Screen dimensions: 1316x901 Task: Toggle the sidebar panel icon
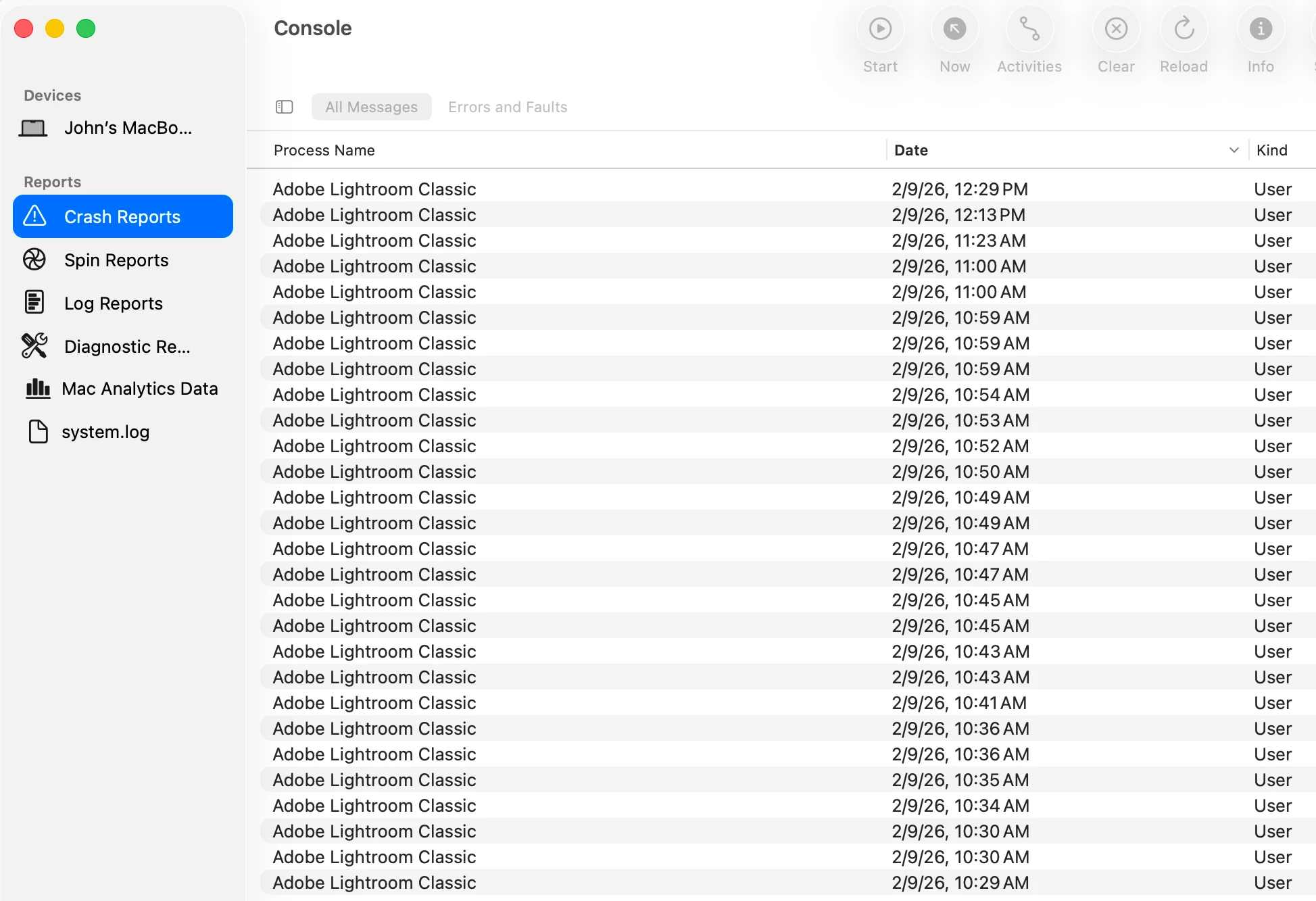(285, 107)
